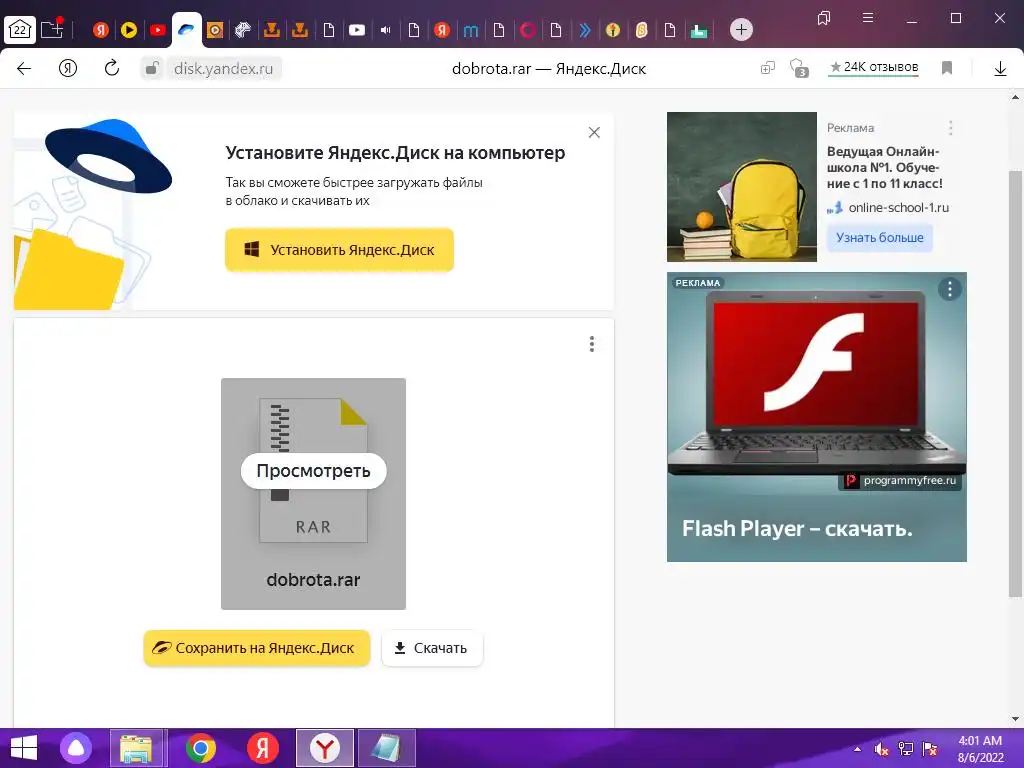
Task: Open the three-dot file options menu
Action: click(592, 344)
